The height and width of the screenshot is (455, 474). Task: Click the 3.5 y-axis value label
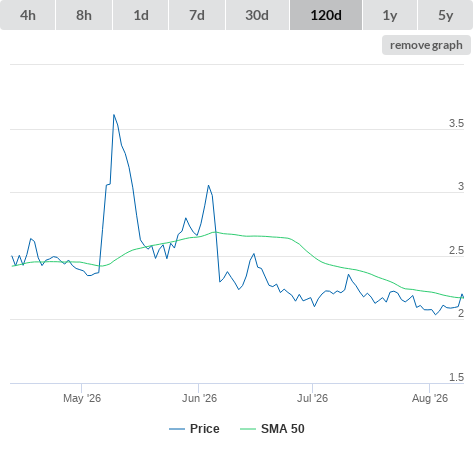click(456, 123)
